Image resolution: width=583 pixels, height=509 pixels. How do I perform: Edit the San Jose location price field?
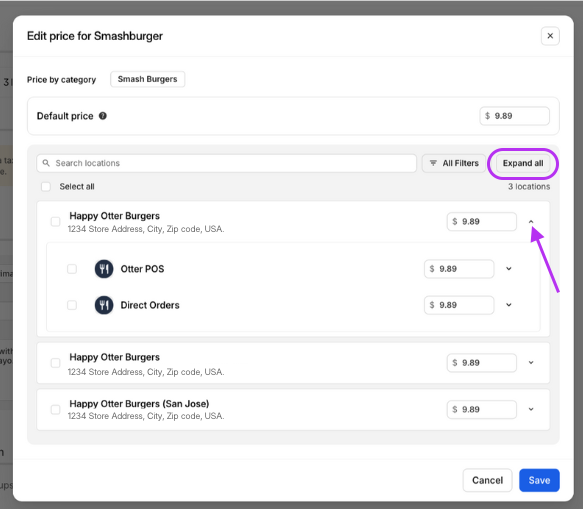(481, 409)
